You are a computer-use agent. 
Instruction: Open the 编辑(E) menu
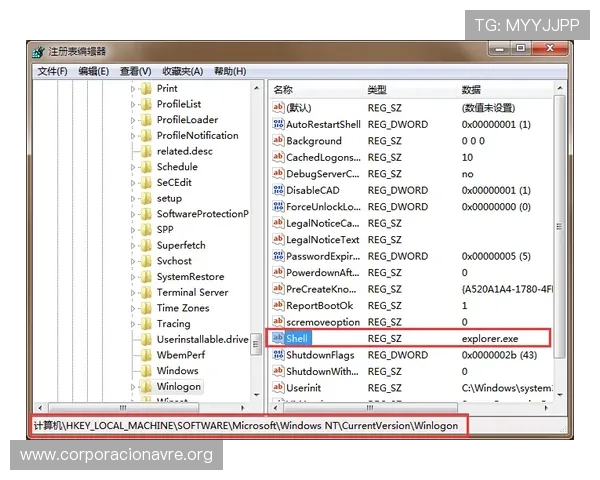94,72
